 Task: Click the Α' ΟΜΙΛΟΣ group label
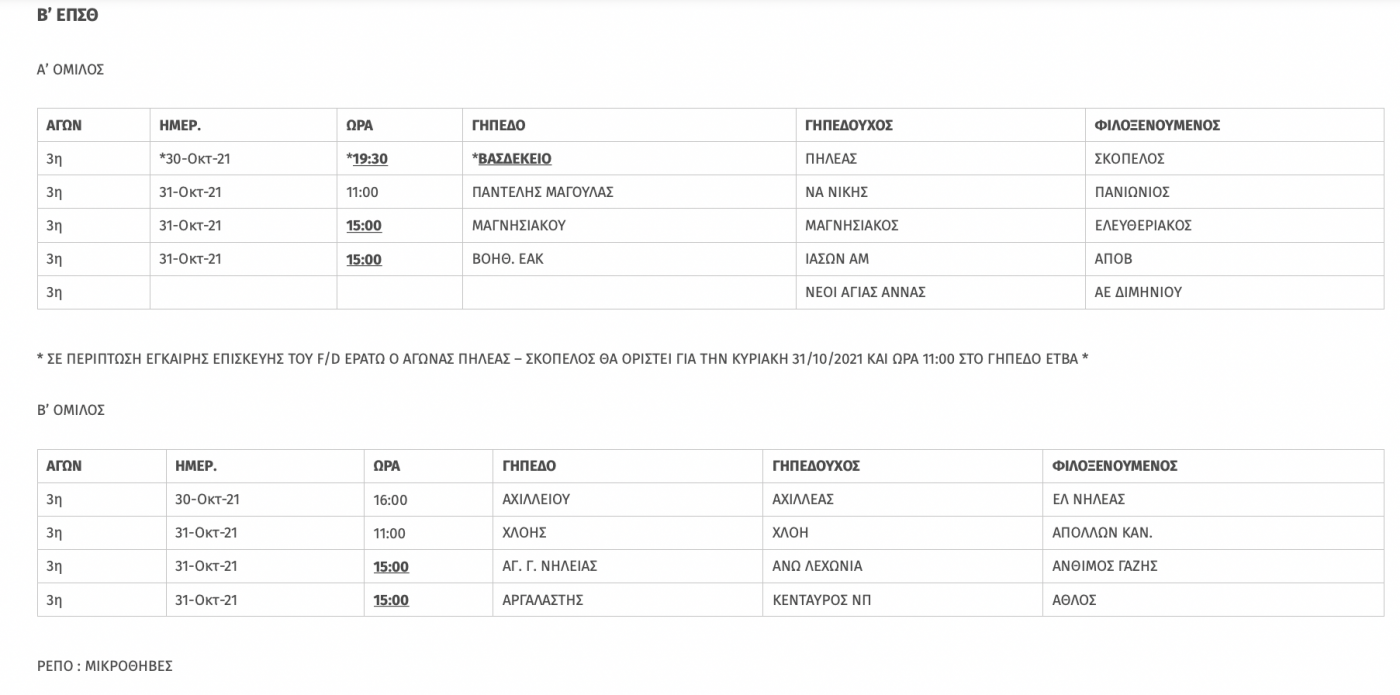pyautogui.click(x=71, y=70)
